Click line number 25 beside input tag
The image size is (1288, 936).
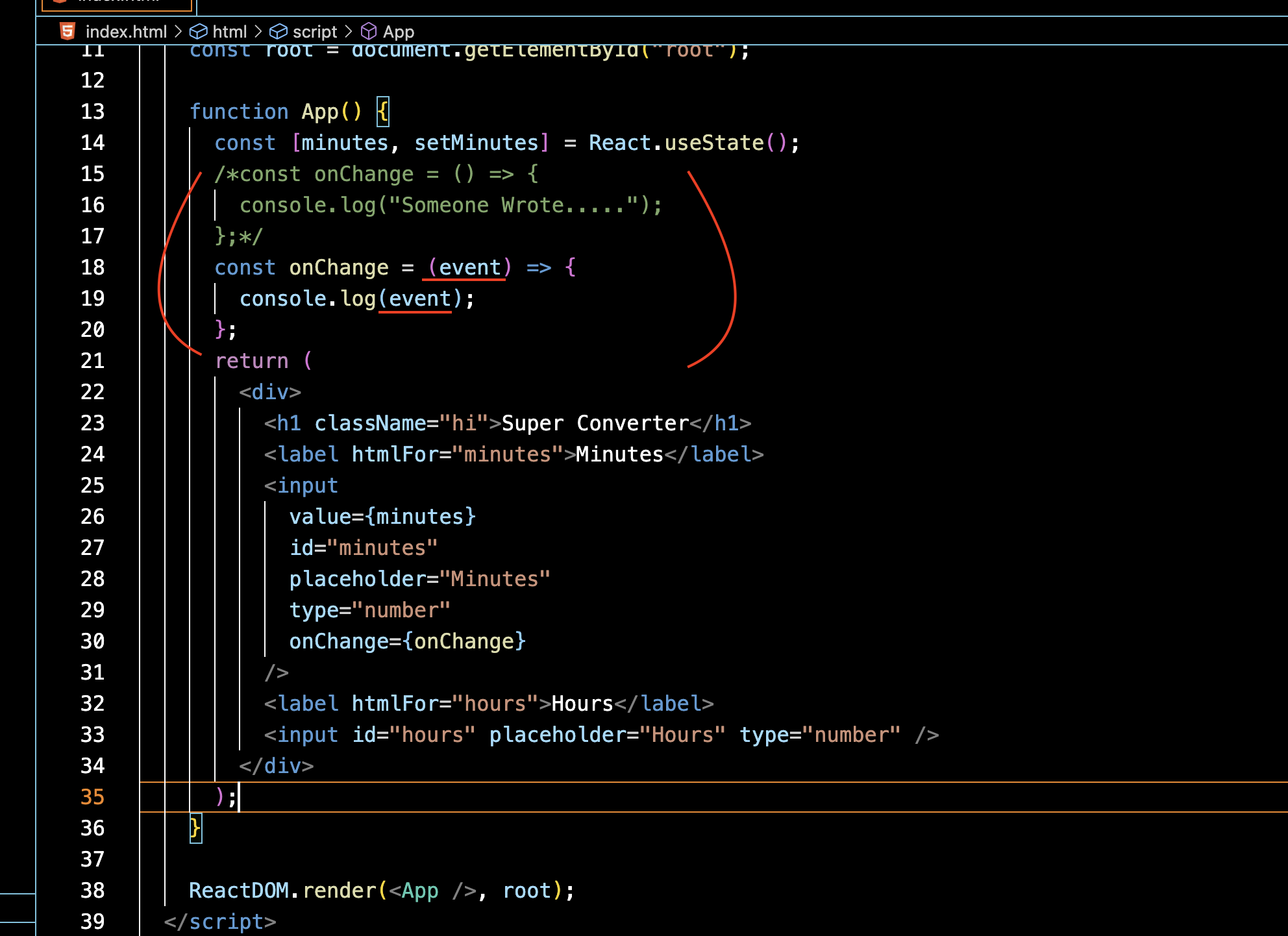coord(92,486)
